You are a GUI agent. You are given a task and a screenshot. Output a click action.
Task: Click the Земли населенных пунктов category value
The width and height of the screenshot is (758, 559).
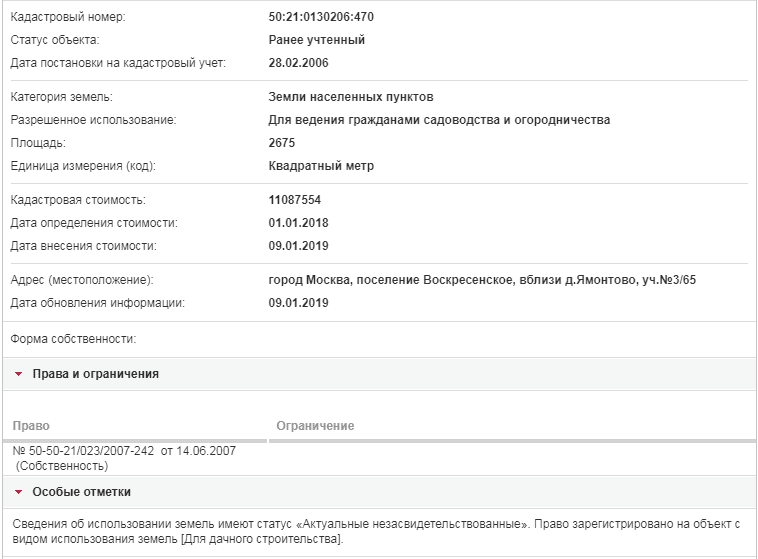pos(351,97)
